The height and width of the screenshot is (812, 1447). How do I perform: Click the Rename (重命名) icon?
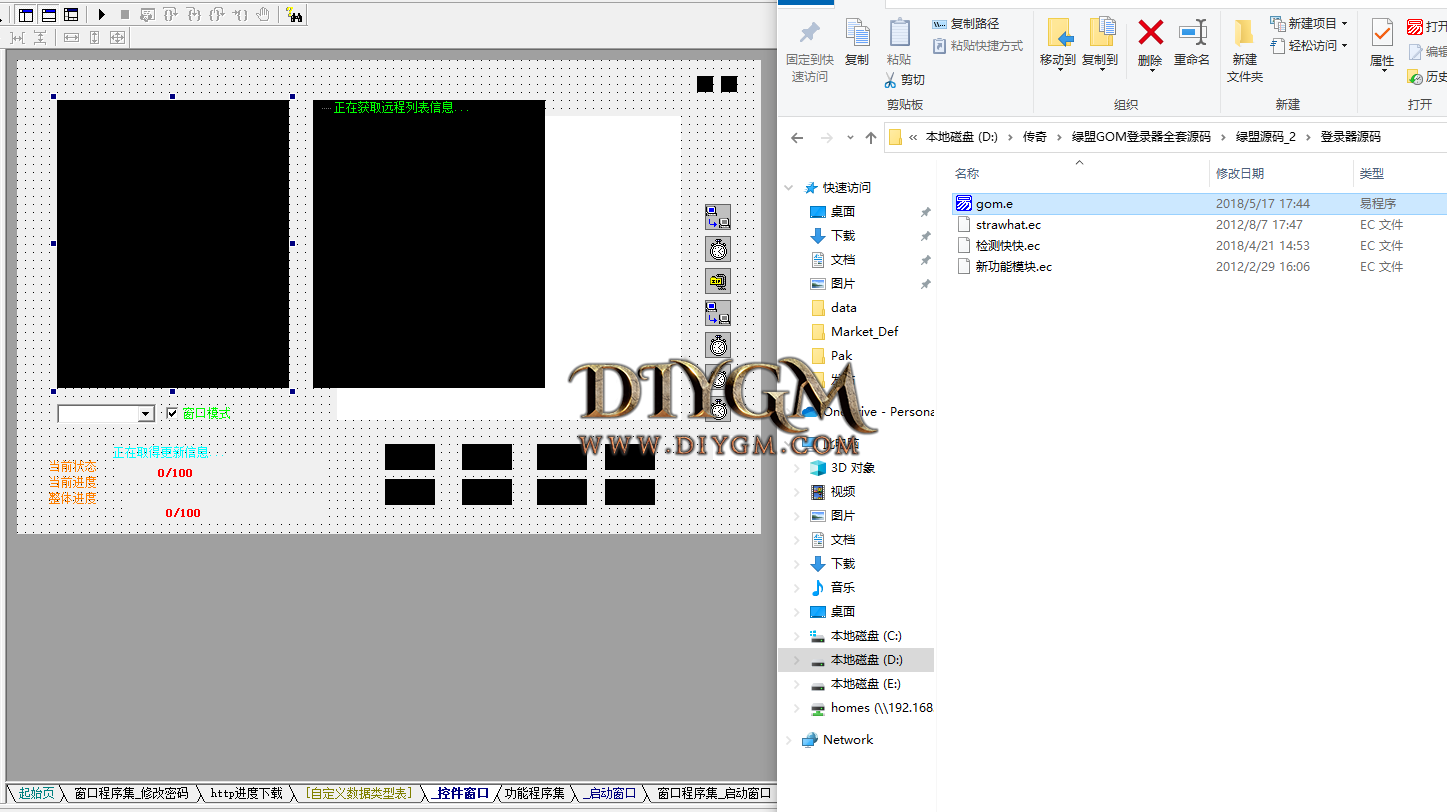(x=1192, y=32)
